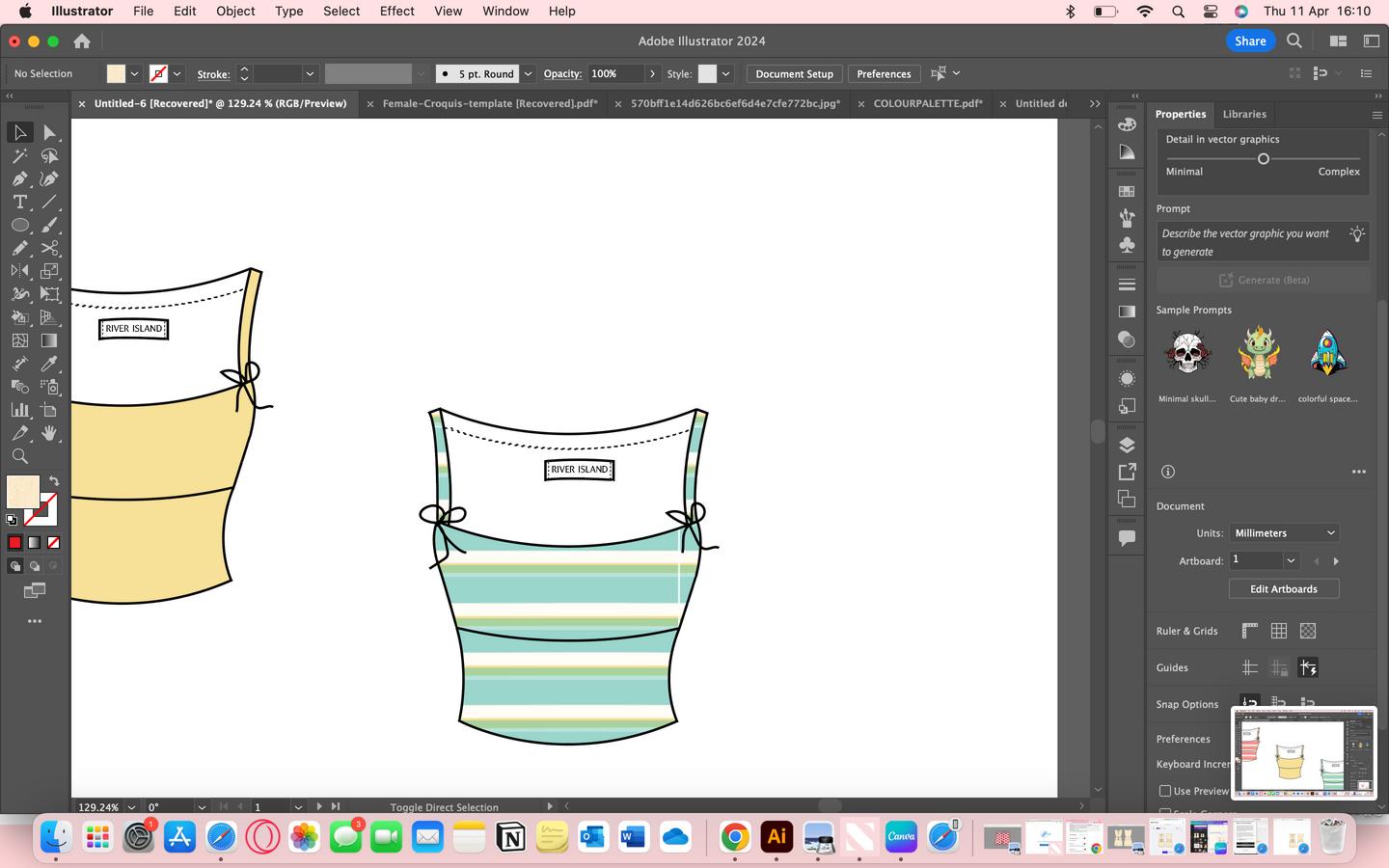Activate the Scissors tool
1389x868 pixels.
tap(49, 248)
